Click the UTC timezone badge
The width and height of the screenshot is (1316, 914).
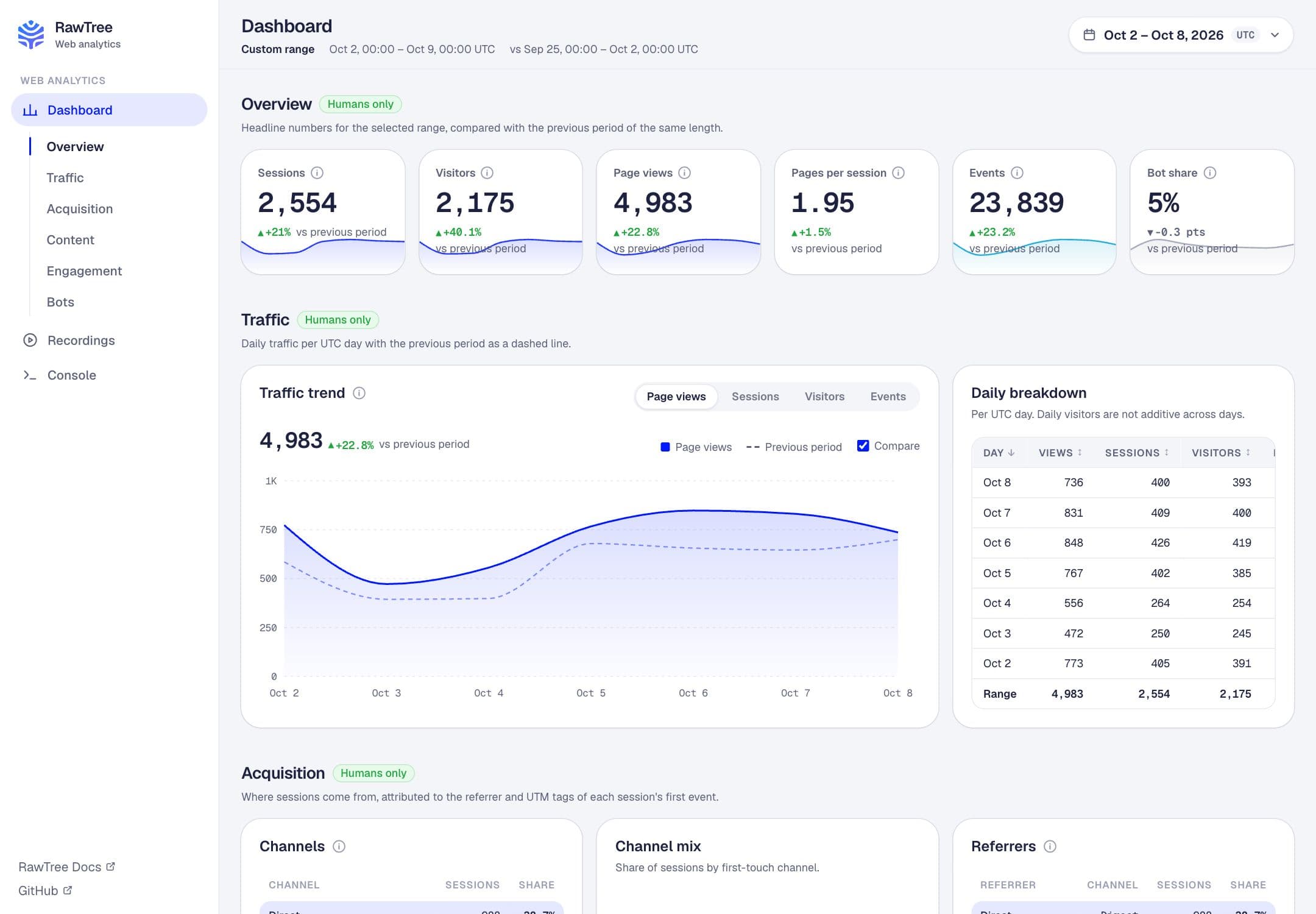(x=1245, y=35)
